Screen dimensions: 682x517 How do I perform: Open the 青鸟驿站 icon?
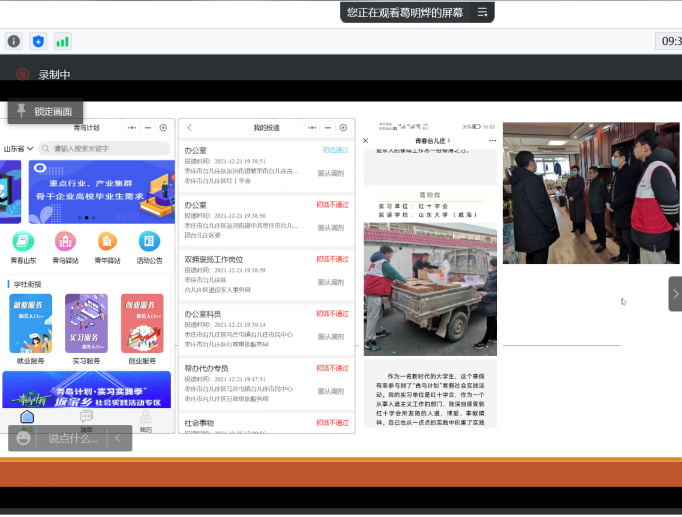point(65,242)
